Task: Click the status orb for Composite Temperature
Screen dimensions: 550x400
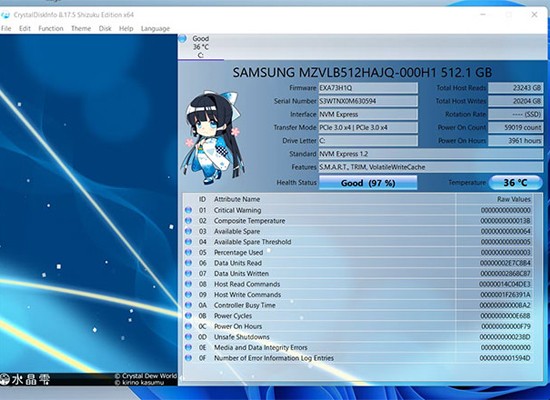Action: coord(189,221)
